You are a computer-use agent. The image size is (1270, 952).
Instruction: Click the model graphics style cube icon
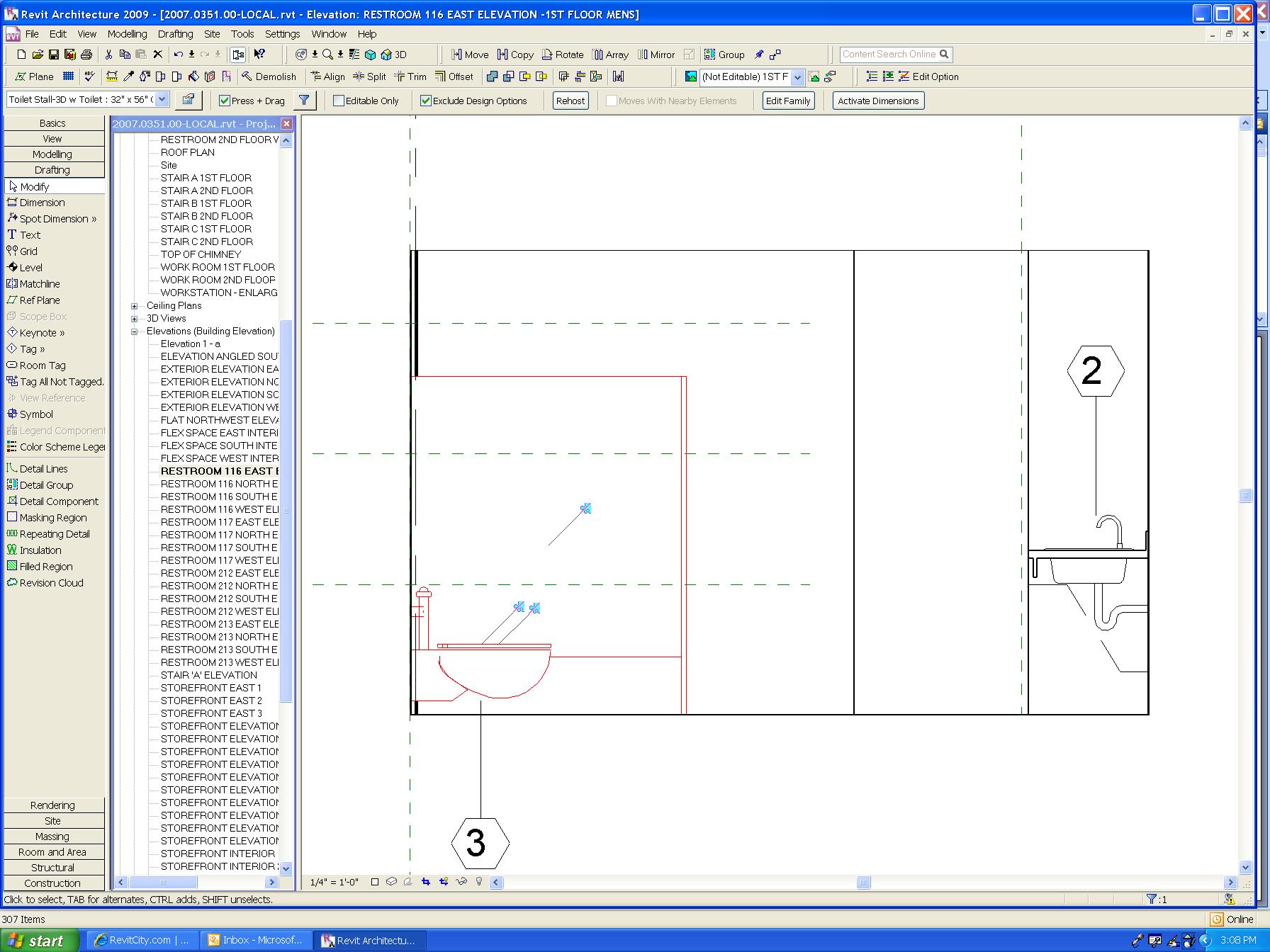click(x=391, y=882)
